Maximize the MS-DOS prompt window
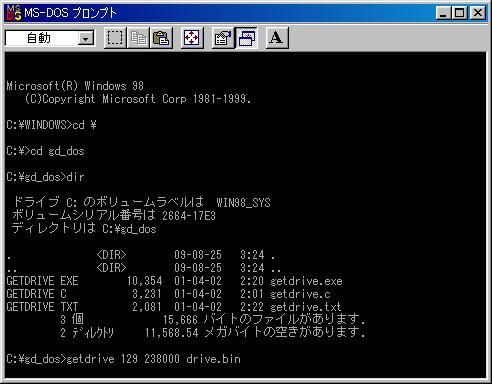The image size is (492, 384). [x=459, y=13]
